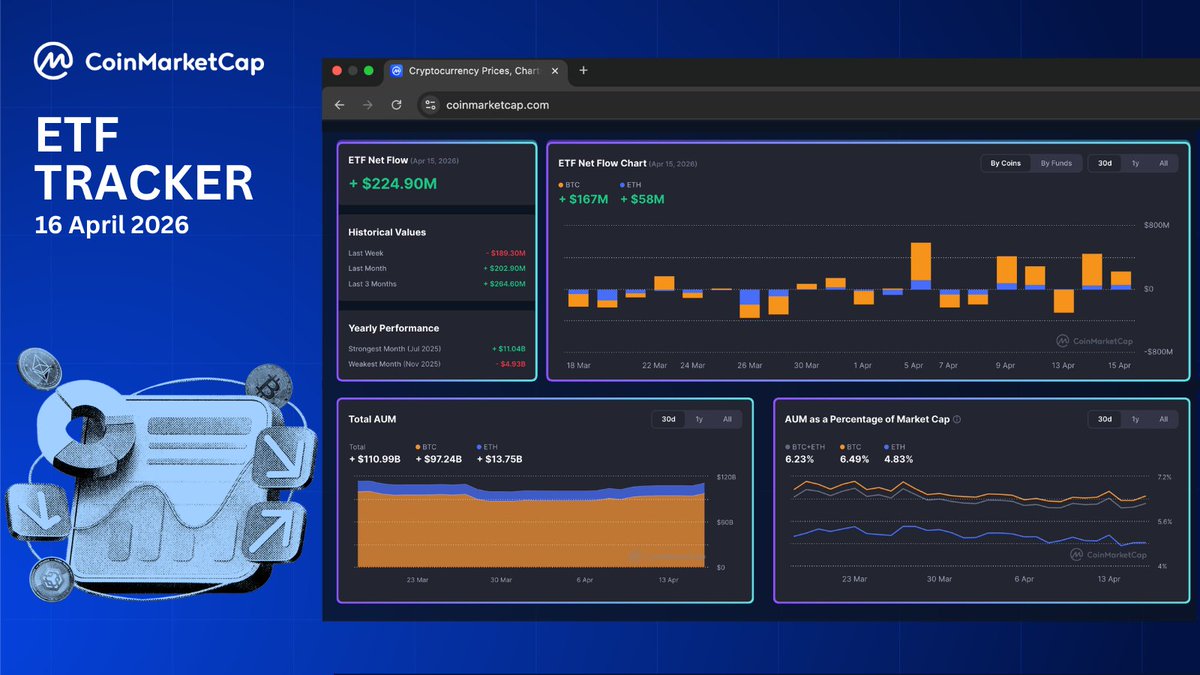
Task: Click the back navigation arrow in the browser
Action: click(340, 104)
